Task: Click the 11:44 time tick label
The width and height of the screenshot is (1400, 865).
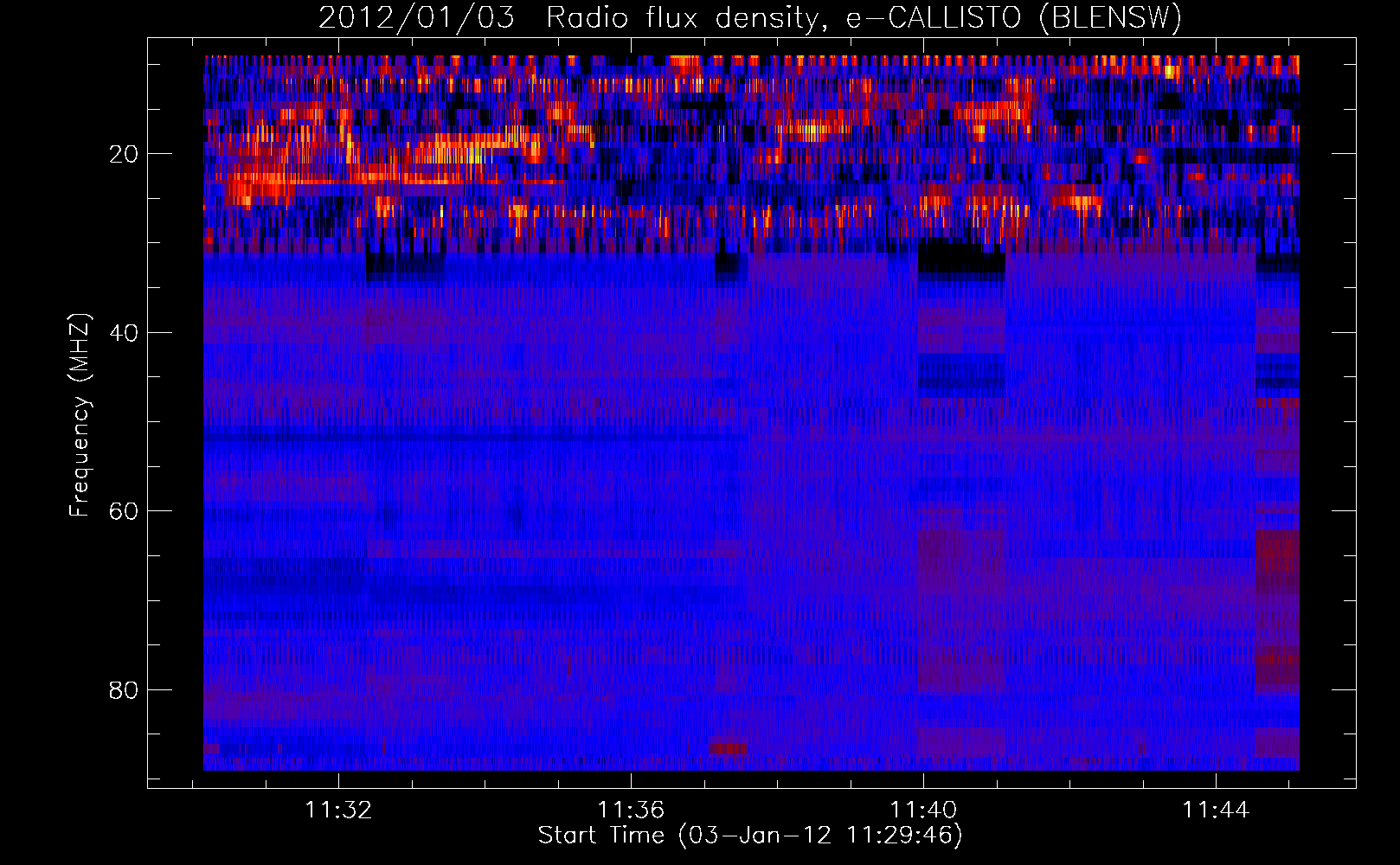Action: [x=1216, y=810]
